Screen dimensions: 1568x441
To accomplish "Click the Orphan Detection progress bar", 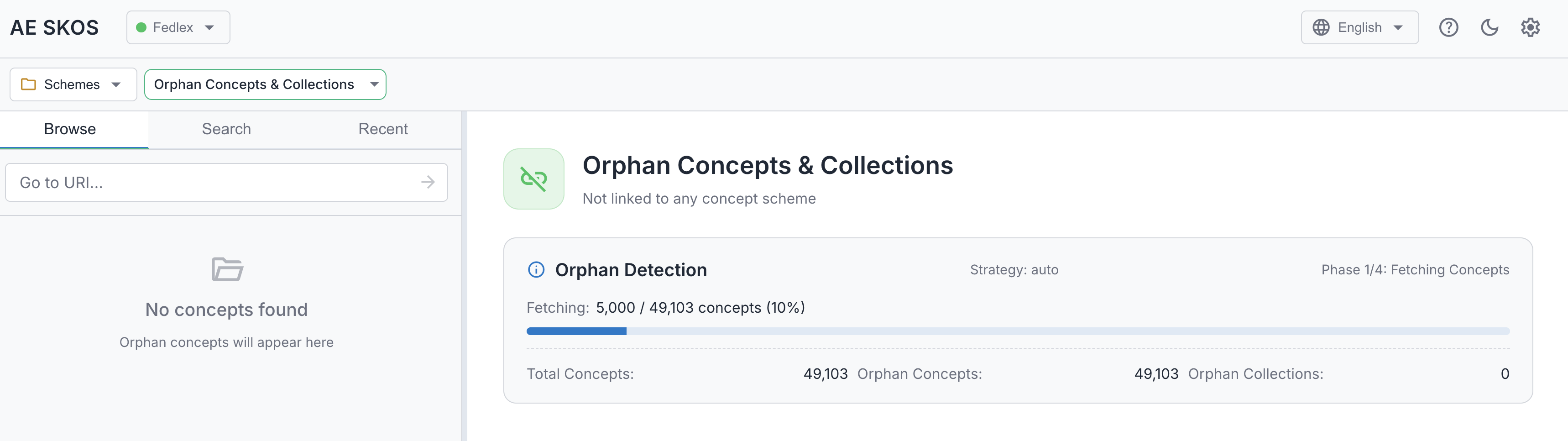I will click(x=1017, y=331).
